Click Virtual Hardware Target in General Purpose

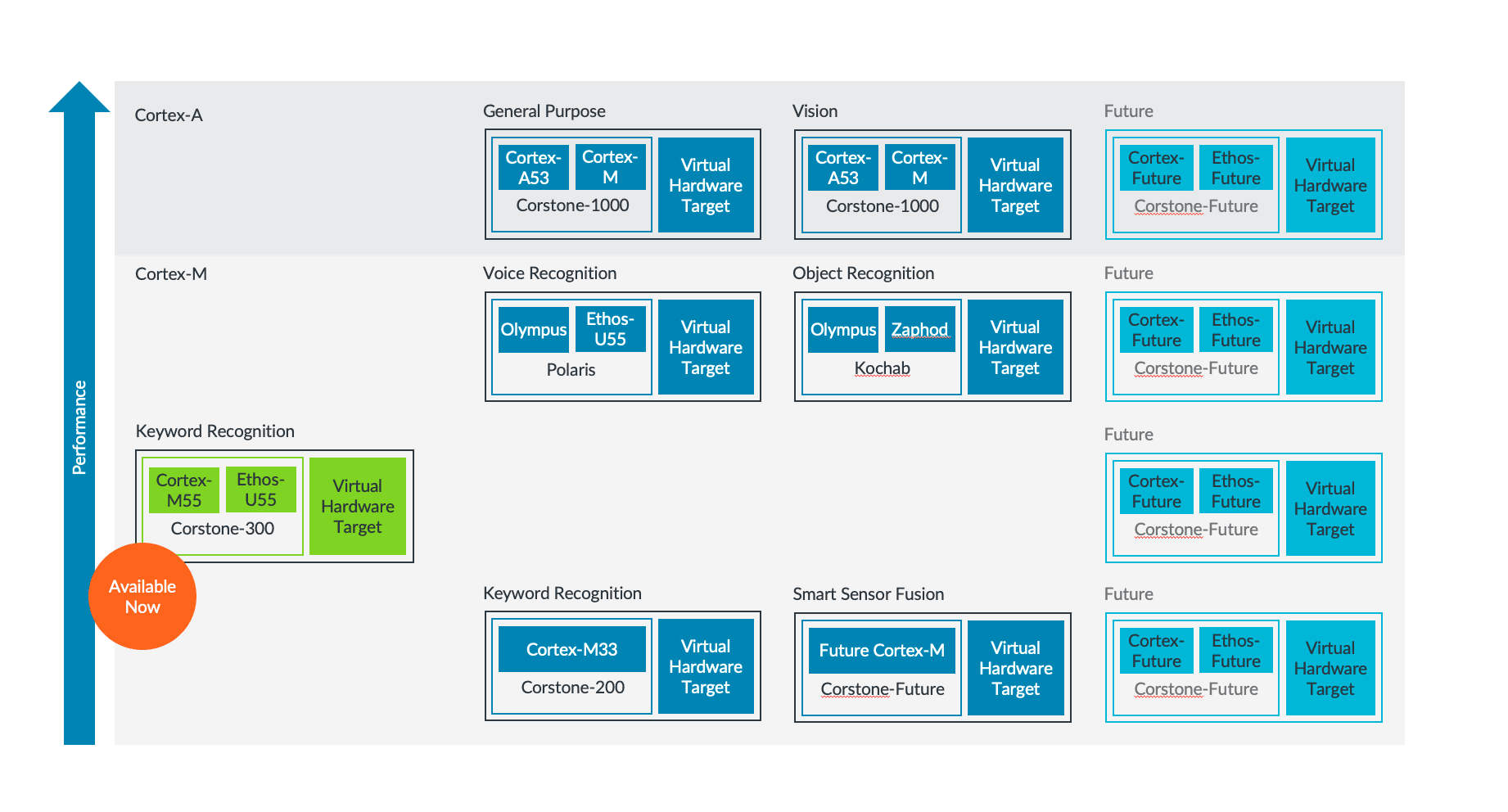click(706, 185)
